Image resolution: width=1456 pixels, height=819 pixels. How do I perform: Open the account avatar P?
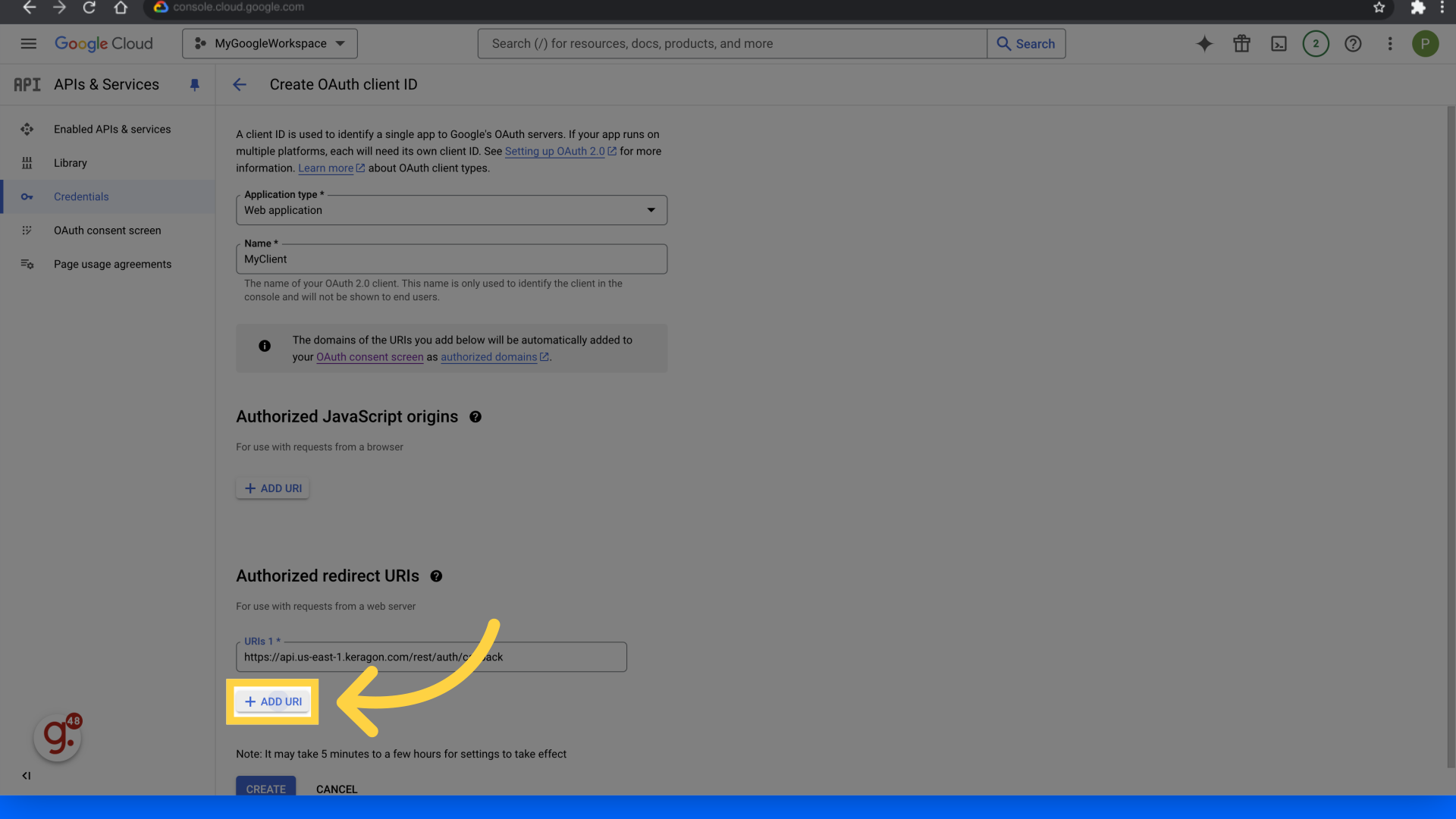1426,43
